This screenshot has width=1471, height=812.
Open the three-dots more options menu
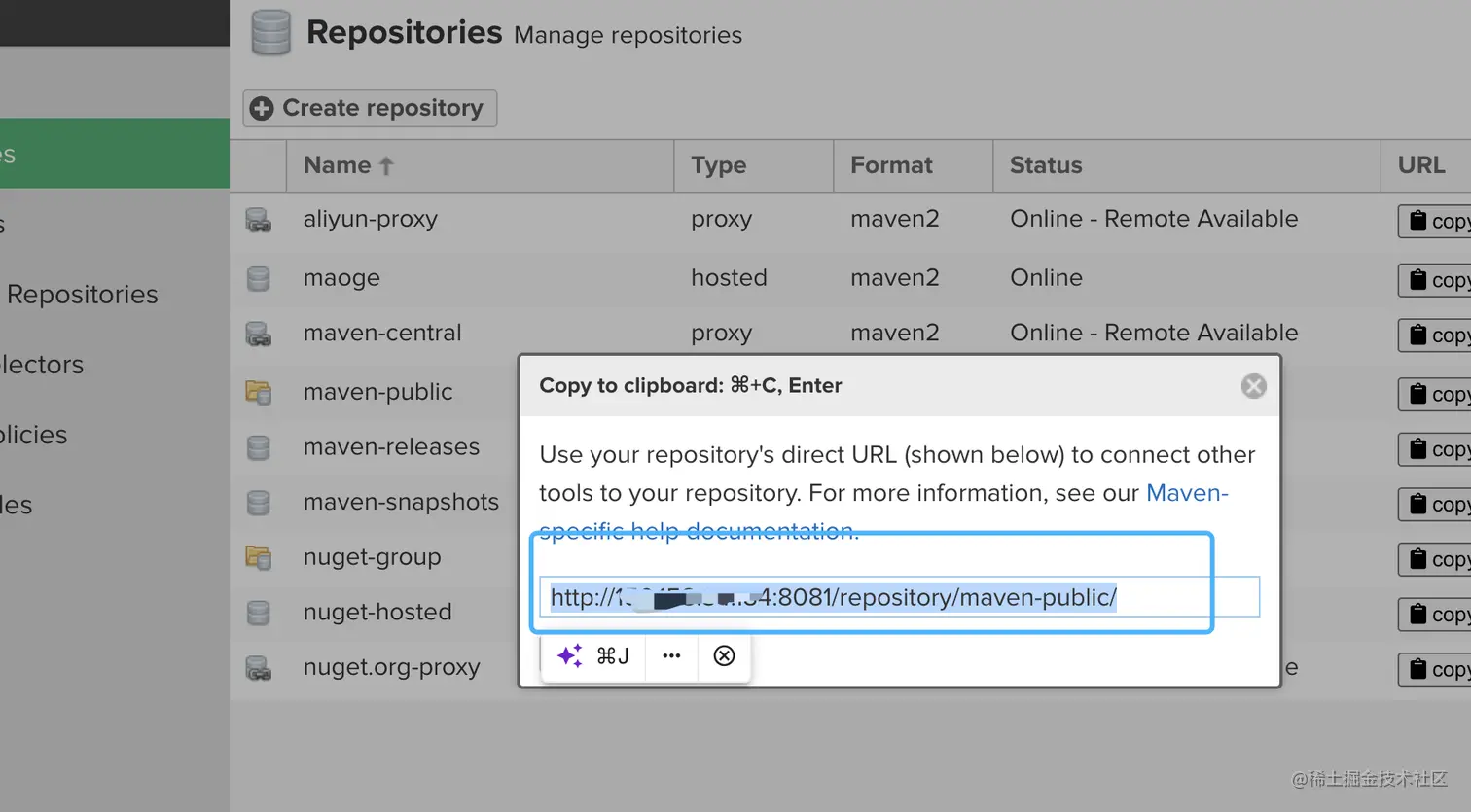(671, 656)
